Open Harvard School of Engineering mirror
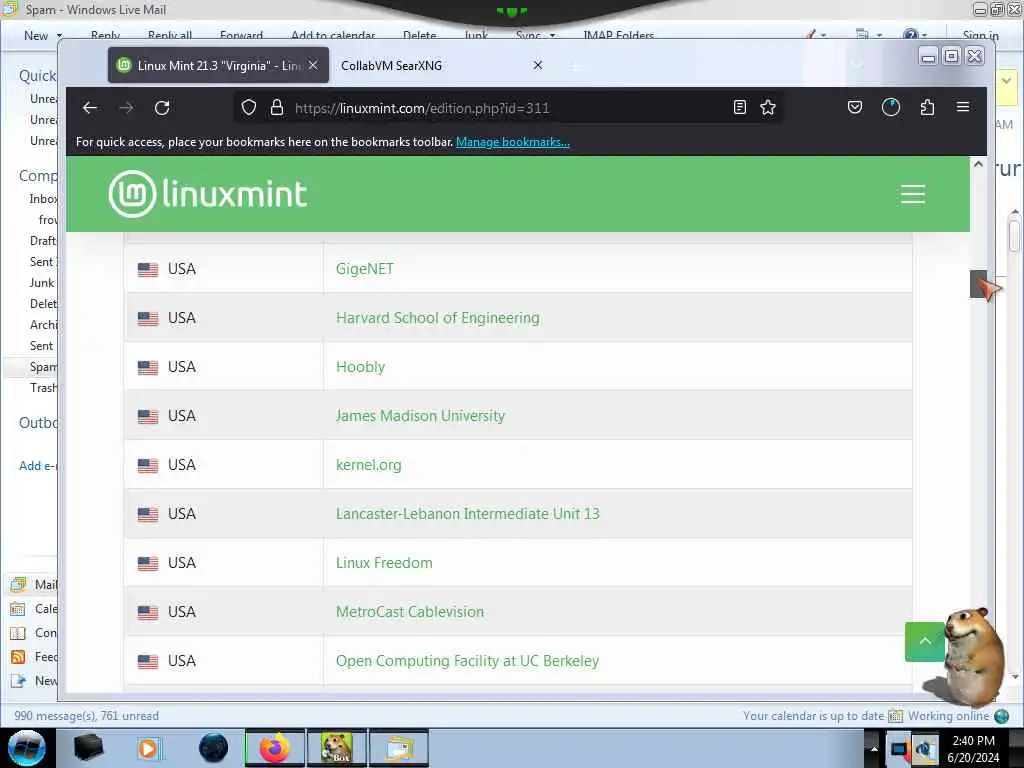 438,318
